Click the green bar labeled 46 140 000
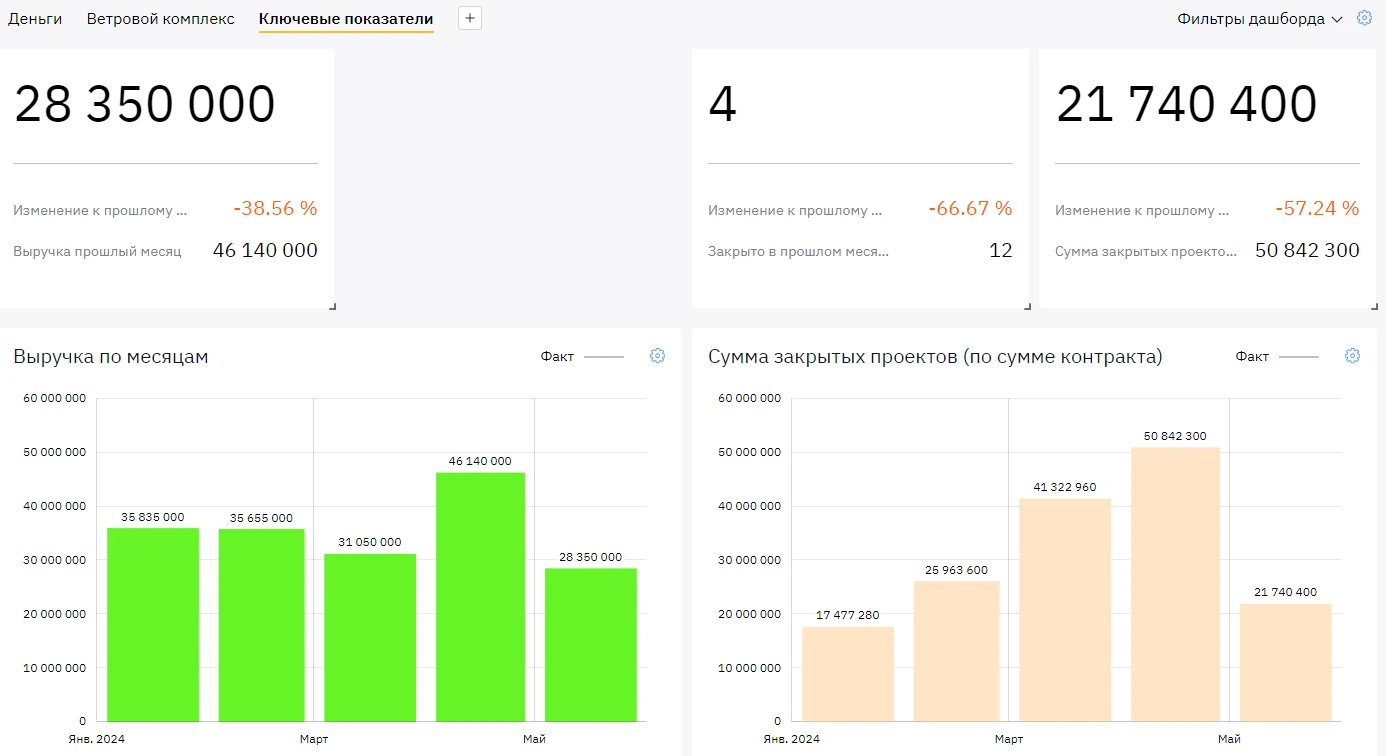 tap(480, 597)
